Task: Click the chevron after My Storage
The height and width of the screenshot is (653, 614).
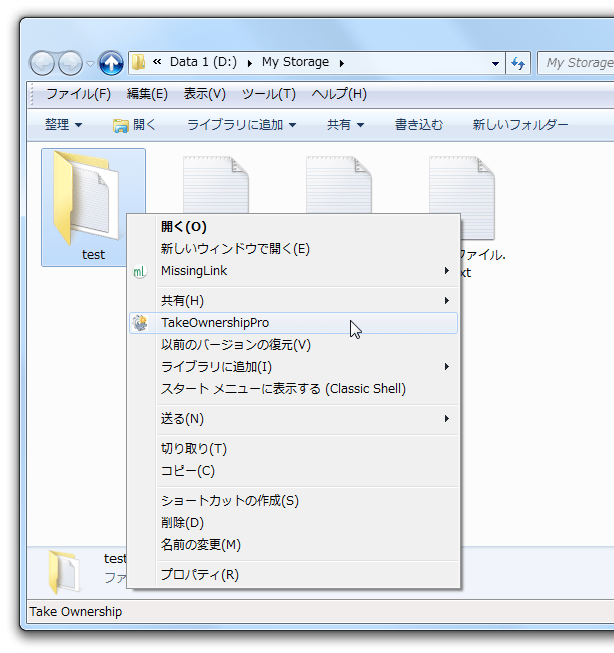Action: coord(342,63)
